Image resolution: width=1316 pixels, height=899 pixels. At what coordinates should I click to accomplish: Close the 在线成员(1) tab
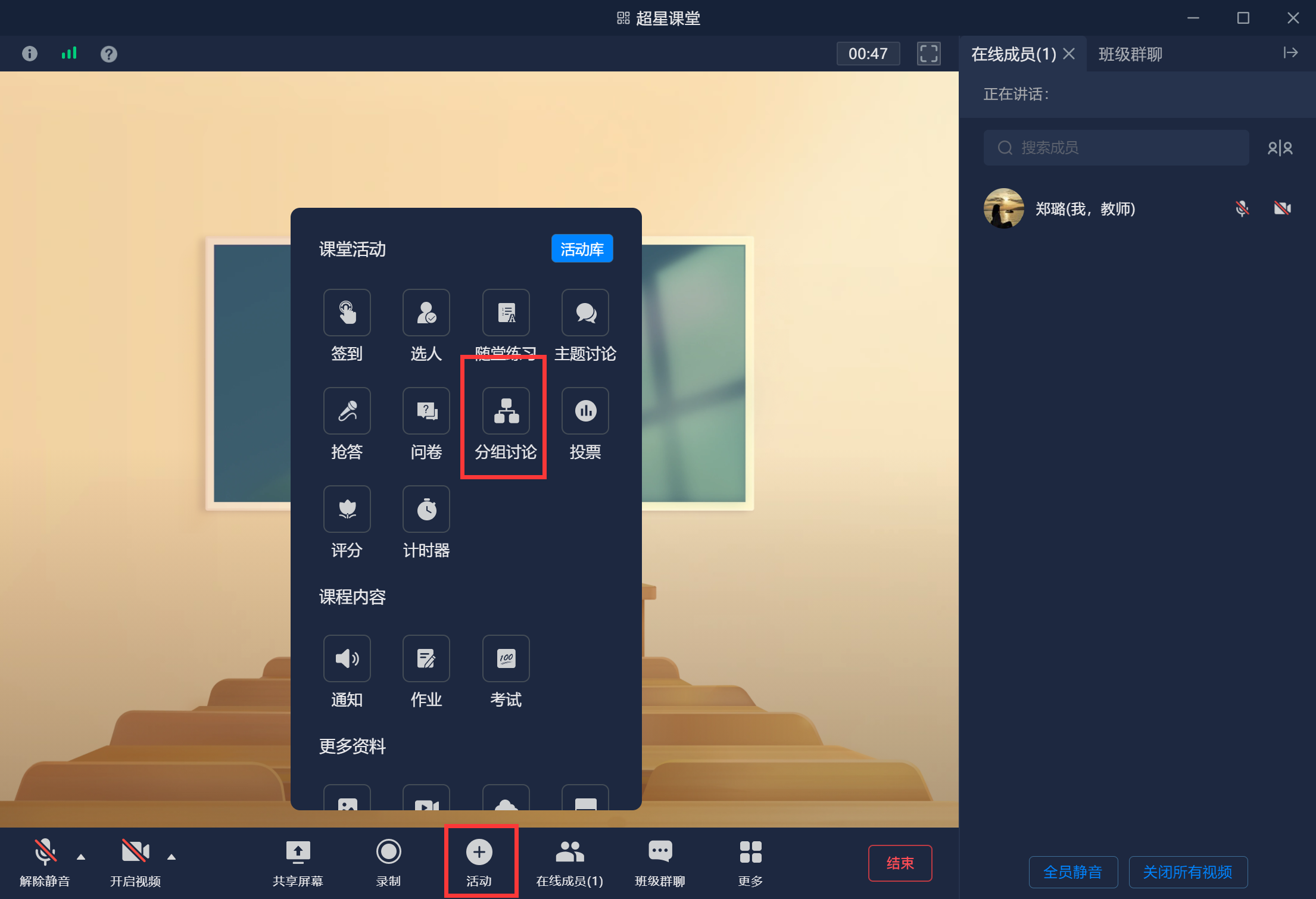[1069, 54]
